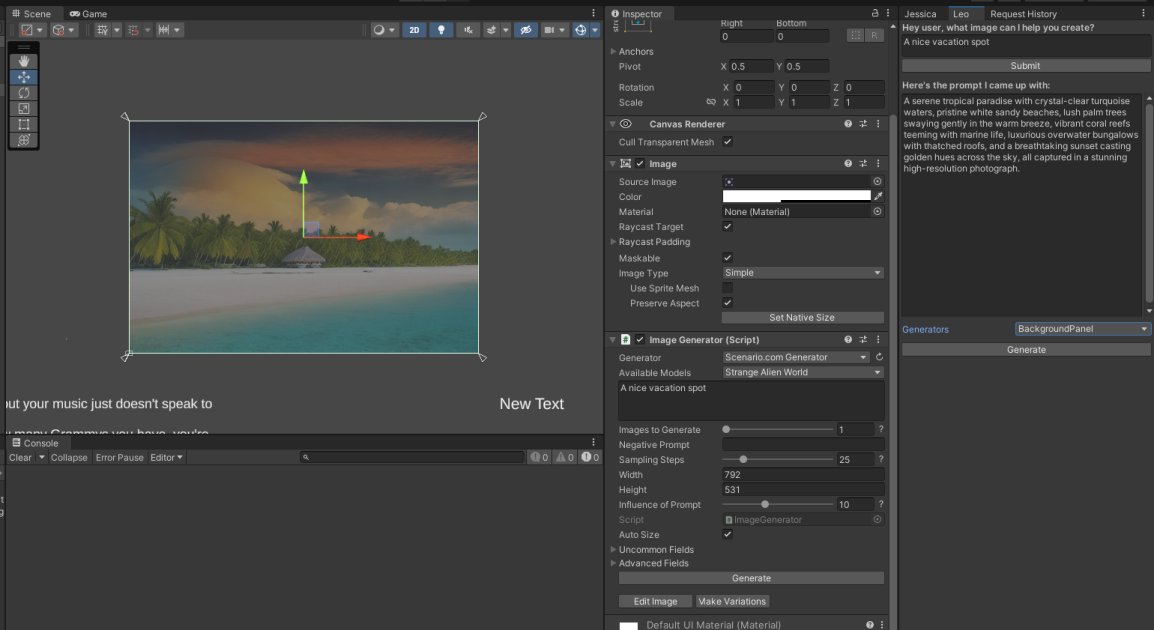The width and height of the screenshot is (1154, 630).
Task: Toggle the Inspector lock icon
Action: (874, 13)
